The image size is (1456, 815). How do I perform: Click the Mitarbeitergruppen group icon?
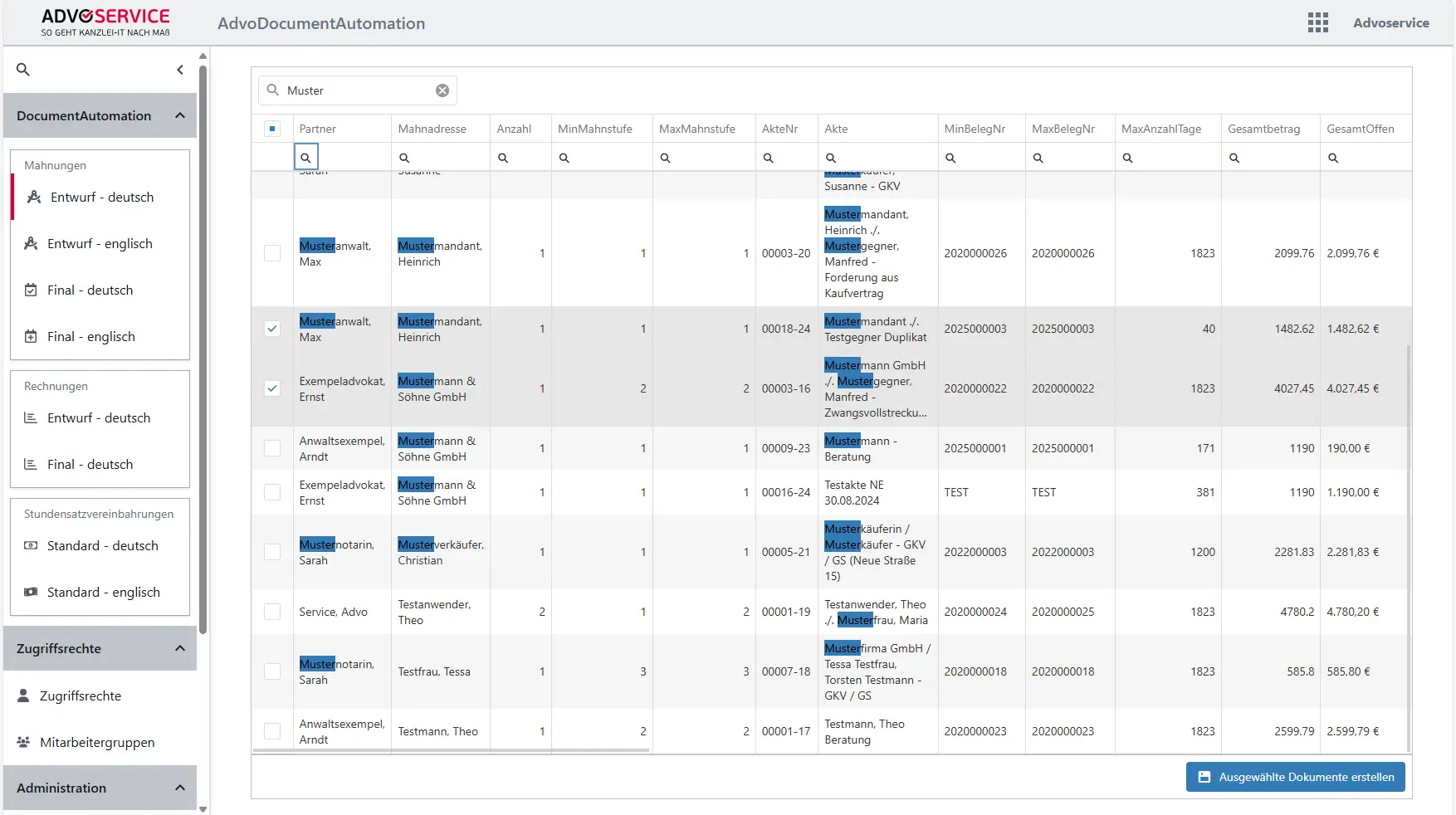22,742
